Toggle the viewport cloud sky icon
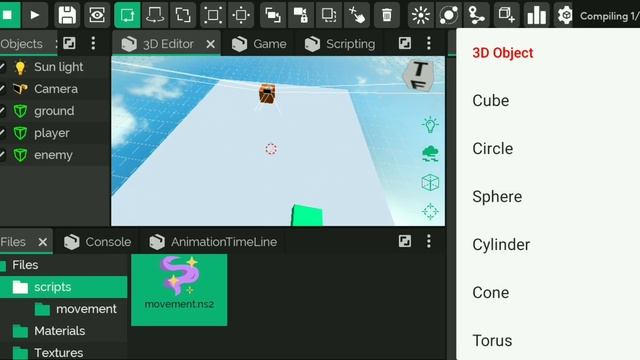The height and width of the screenshot is (360, 640). click(x=430, y=154)
